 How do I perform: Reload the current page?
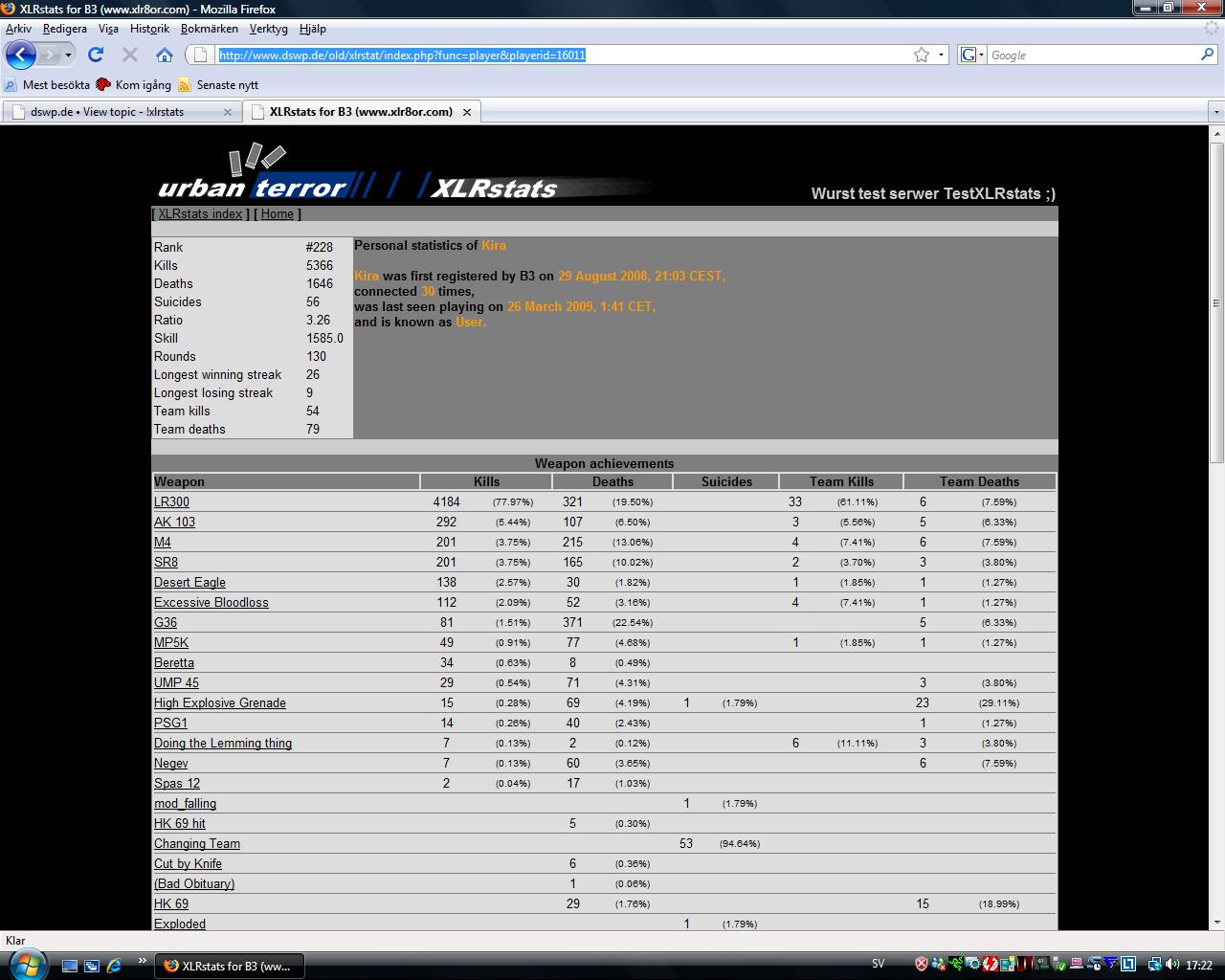tap(96, 55)
